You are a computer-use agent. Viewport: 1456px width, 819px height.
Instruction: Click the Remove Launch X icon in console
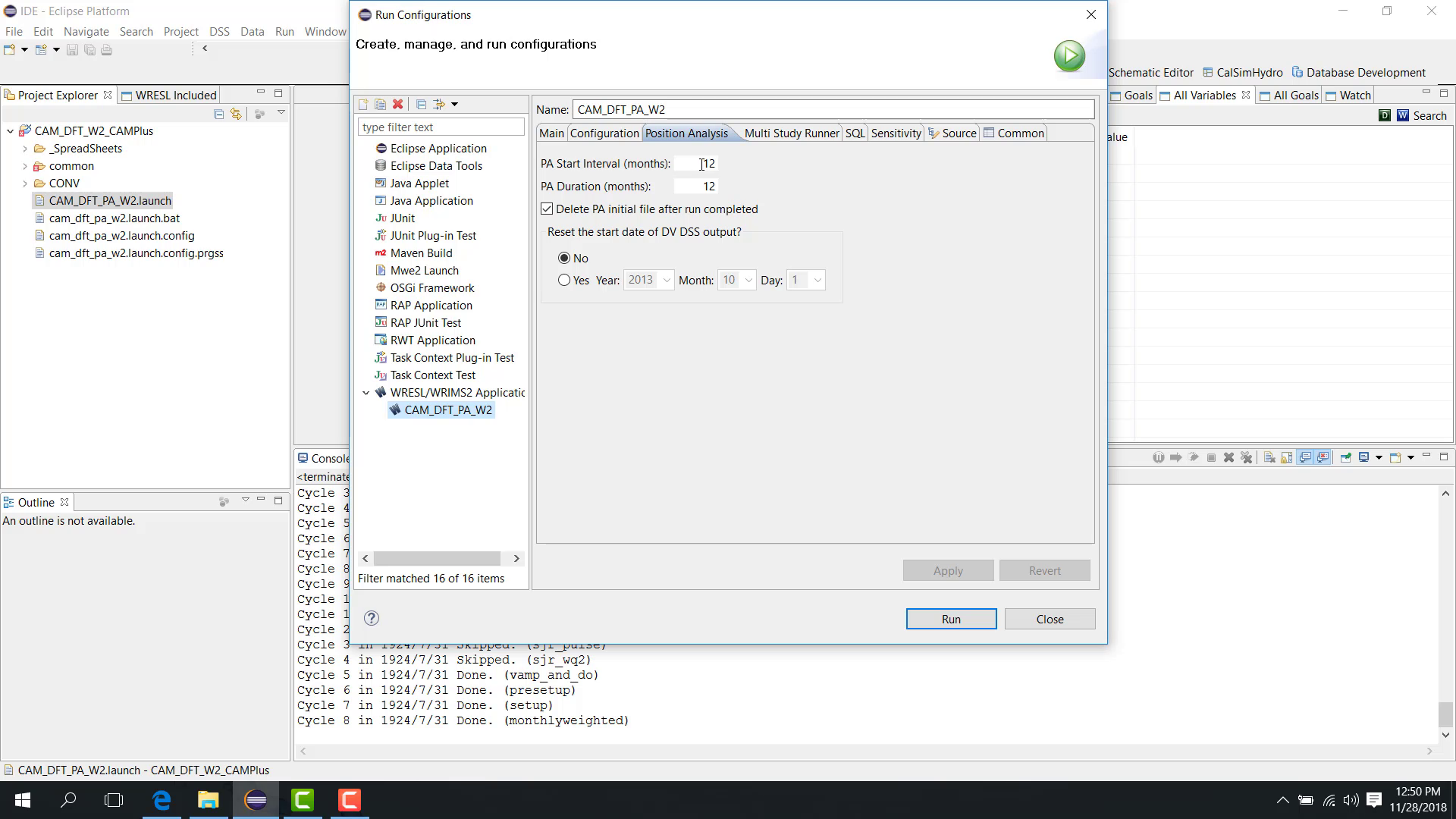click(x=1229, y=457)
